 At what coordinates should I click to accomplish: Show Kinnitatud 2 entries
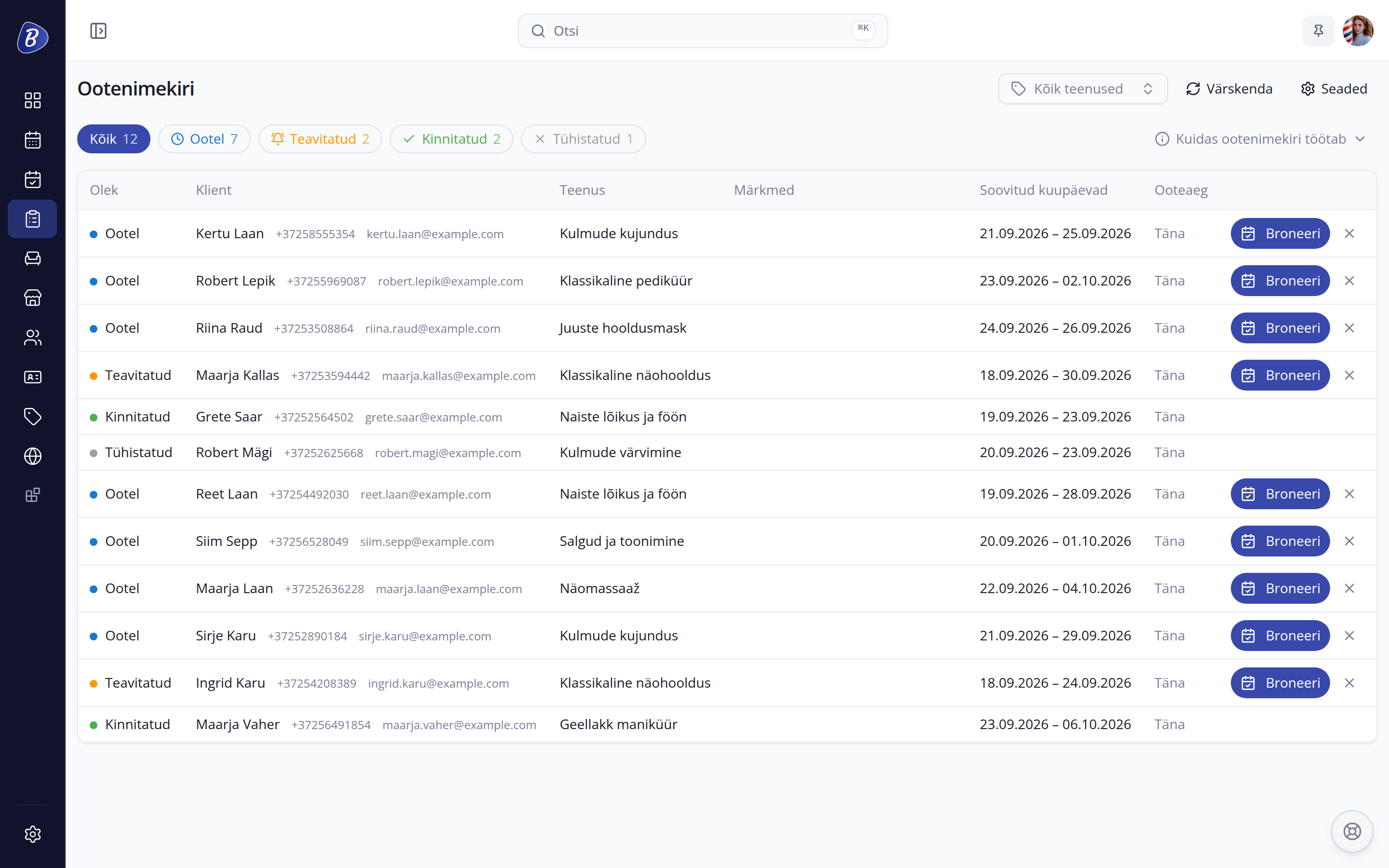click(451, 139)
